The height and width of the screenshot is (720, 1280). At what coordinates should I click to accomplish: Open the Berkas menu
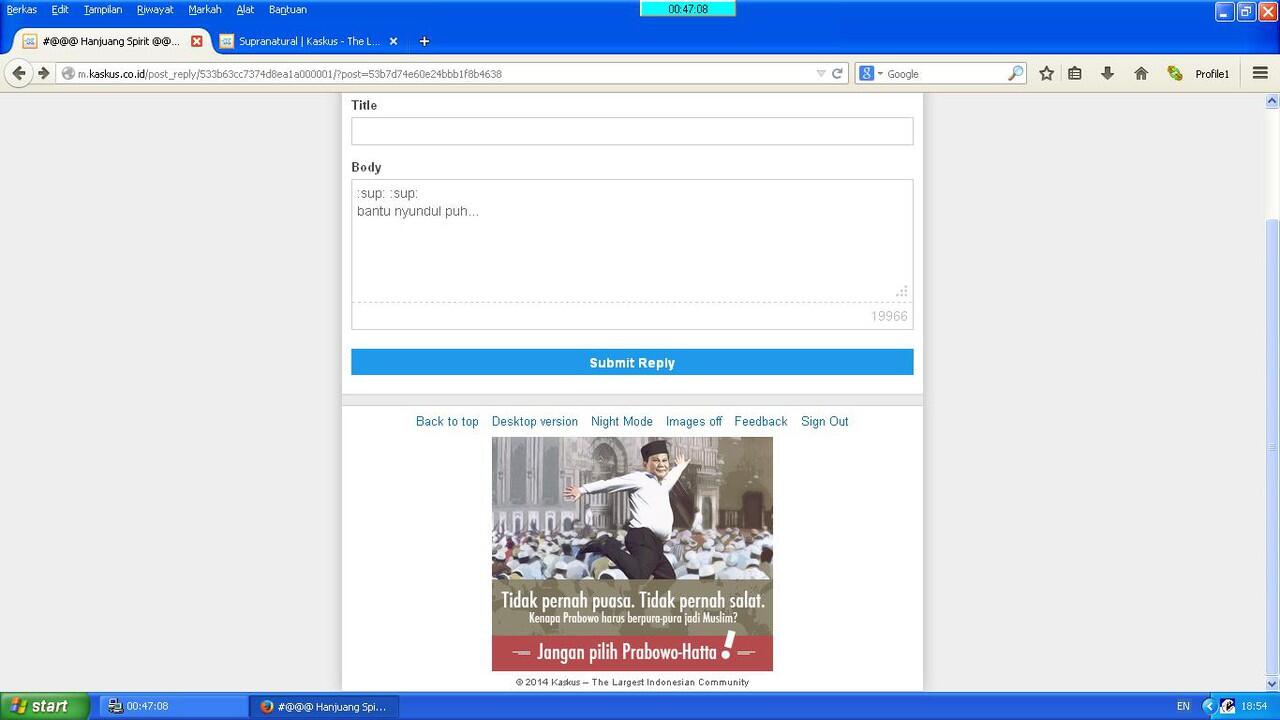tap(22, 9)
